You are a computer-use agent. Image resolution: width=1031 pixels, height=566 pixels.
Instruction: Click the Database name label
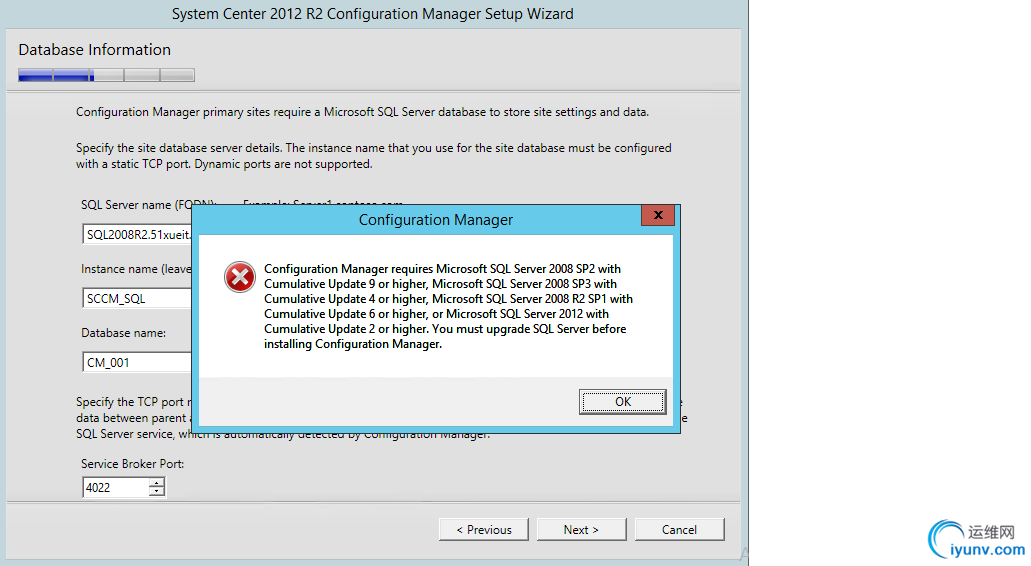point(123,333)
